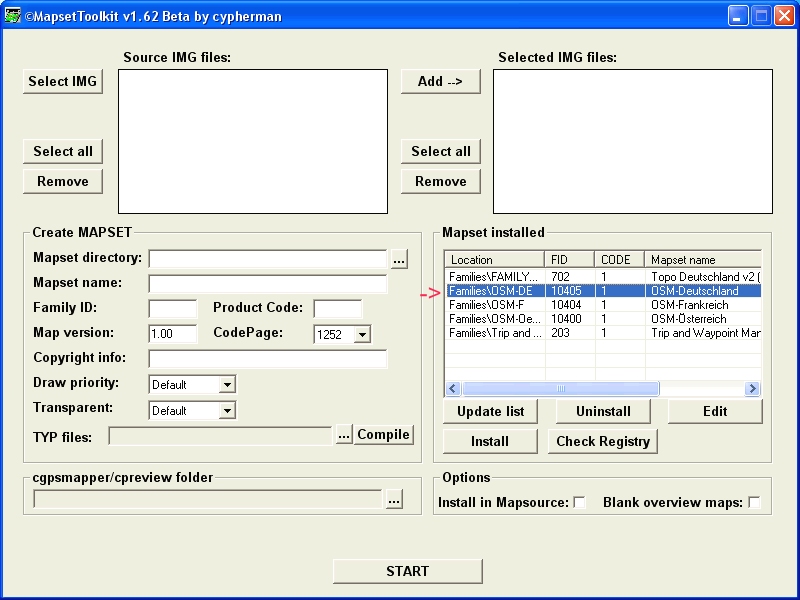The image size is (800, 600).
Task: Toggle the Blank overview maps checkbox
Action: tap(754, 503)
